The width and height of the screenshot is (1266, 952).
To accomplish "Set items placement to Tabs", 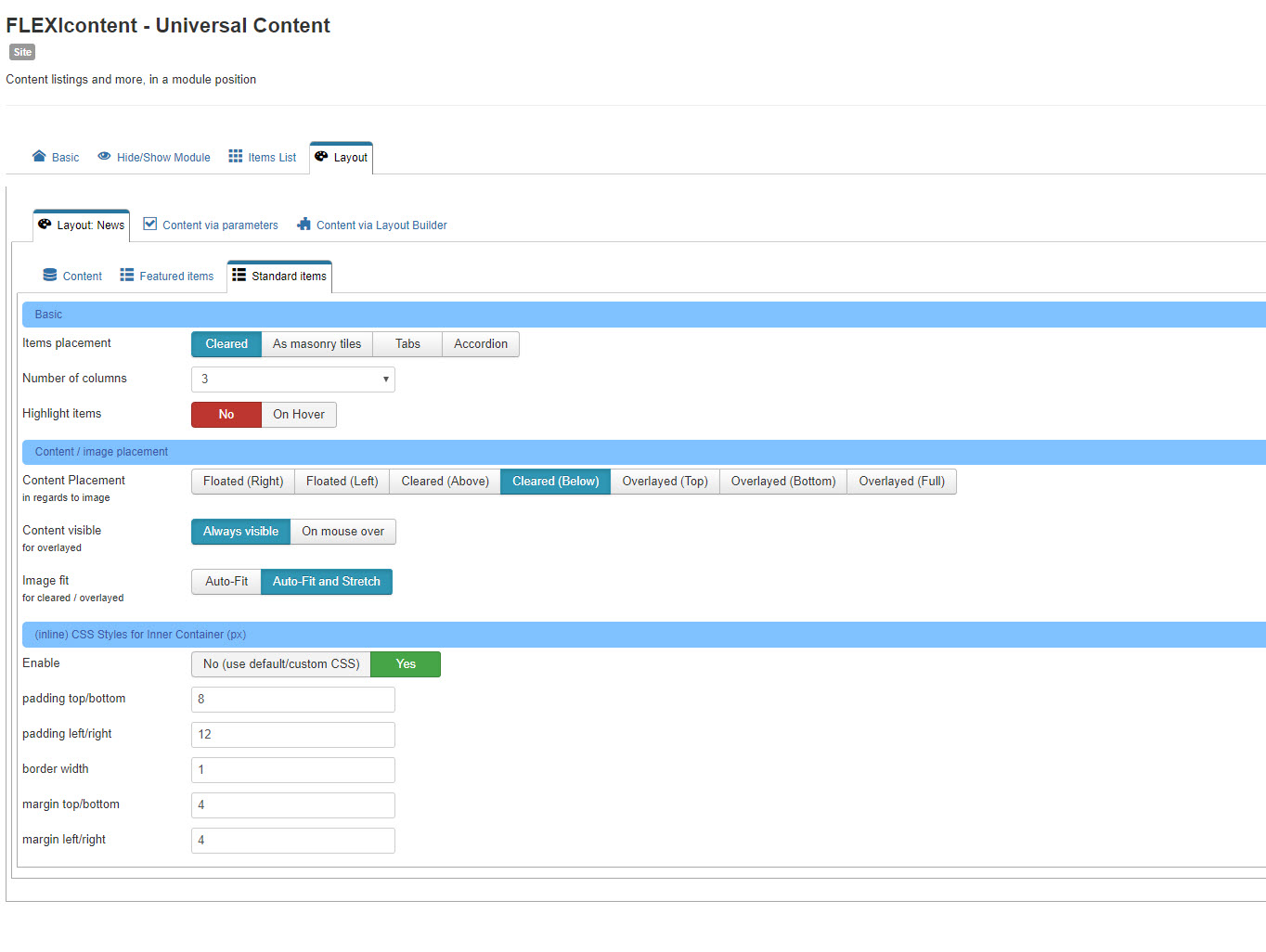I will 407,344.
